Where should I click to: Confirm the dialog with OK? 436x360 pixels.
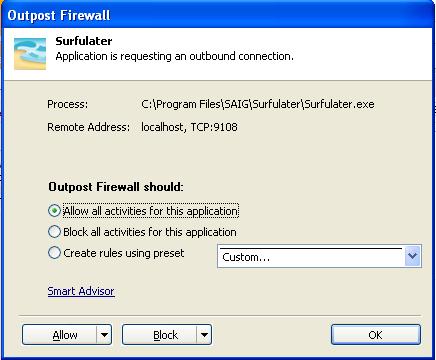376,335
